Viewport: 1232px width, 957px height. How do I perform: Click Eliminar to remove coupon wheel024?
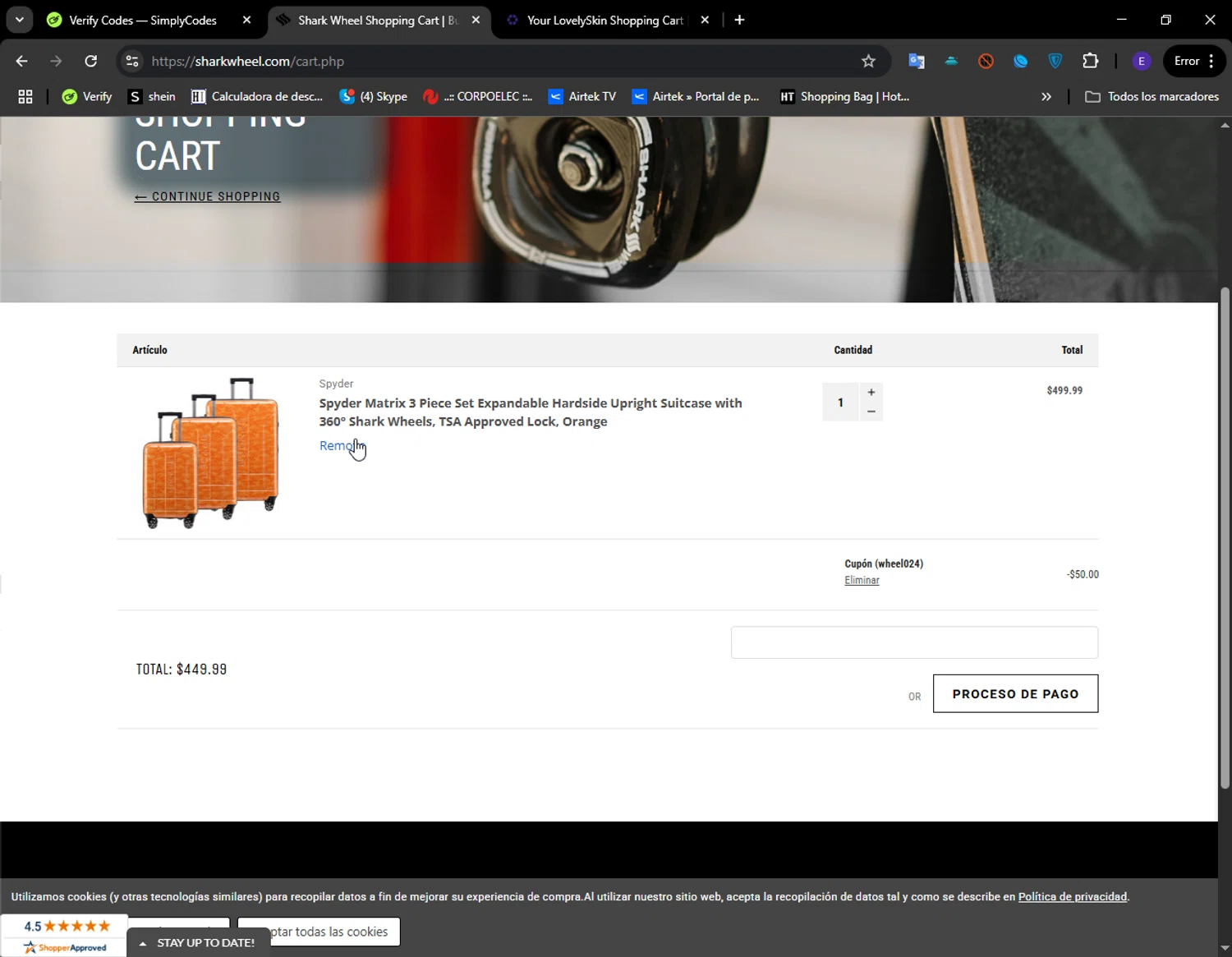pyautogui.click(x=862, y=580)
